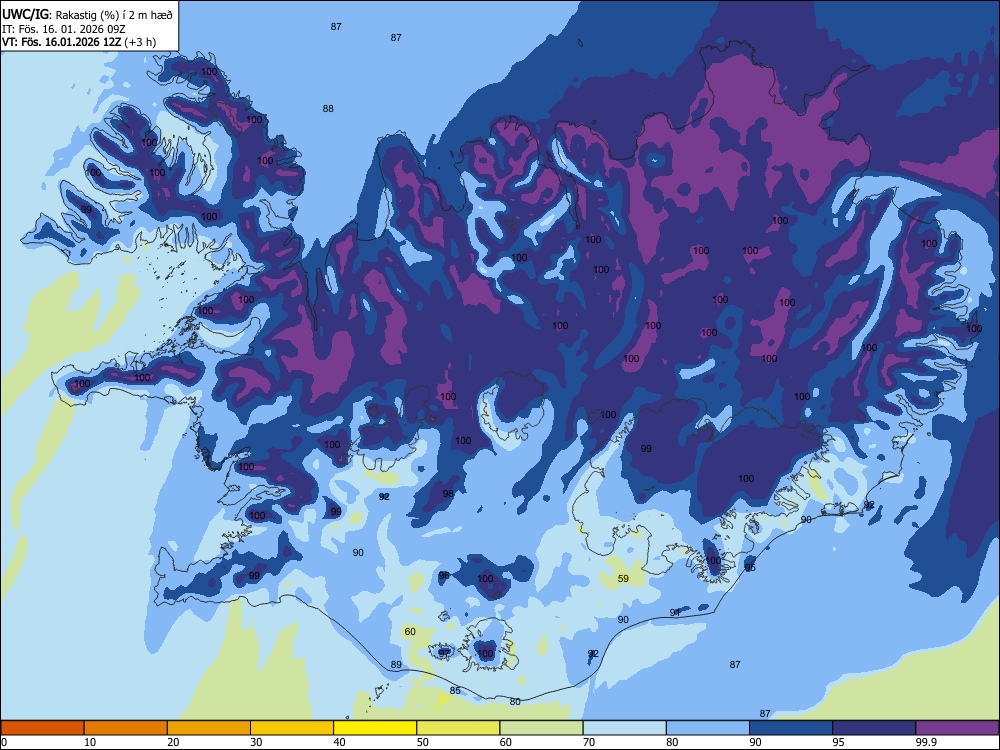This screenshot has height=750, width=1000.
Task: Click the map title 'Rakastig (%) í 2 m hæð'
Action: point(114,15)
